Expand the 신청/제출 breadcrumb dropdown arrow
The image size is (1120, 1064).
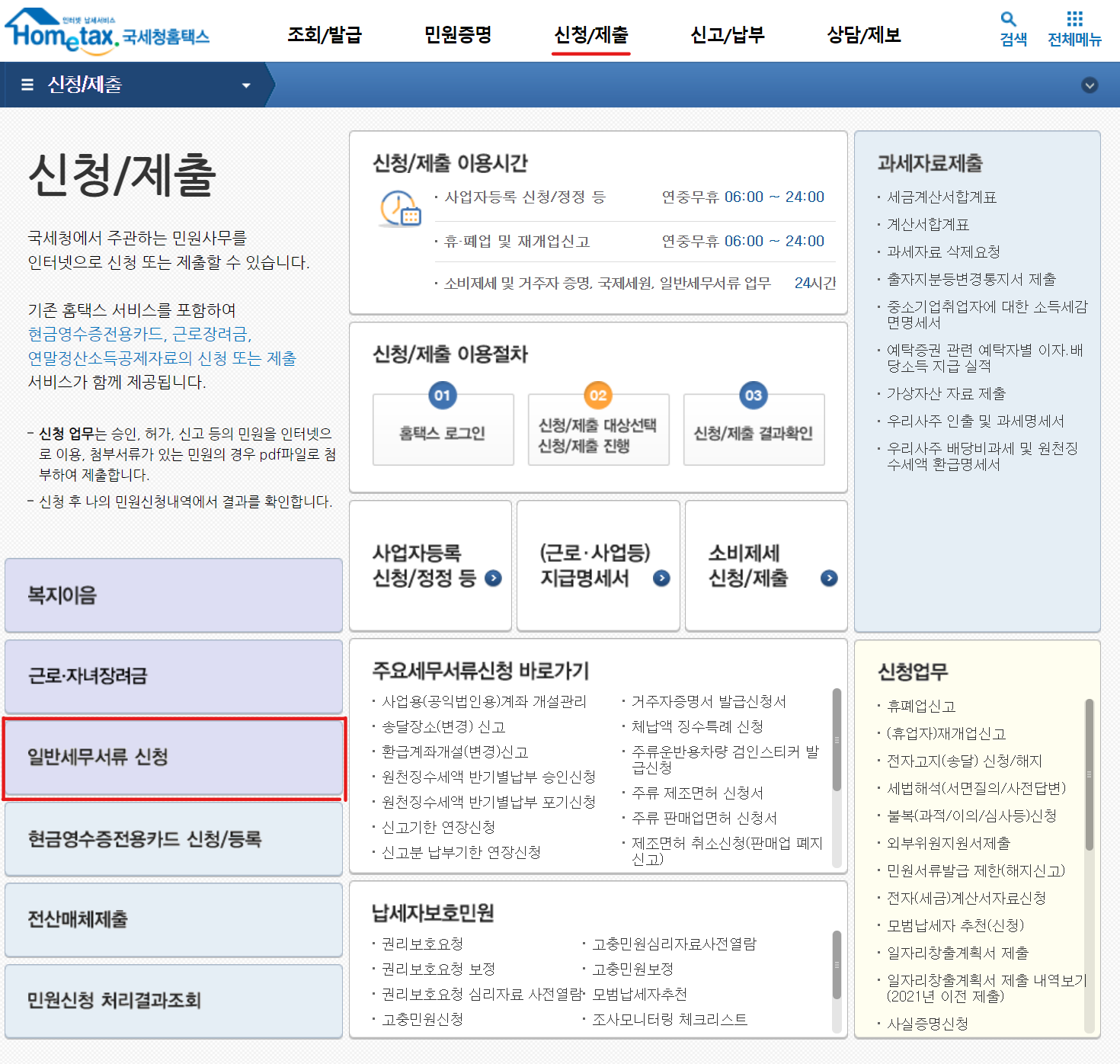[246, 85]
